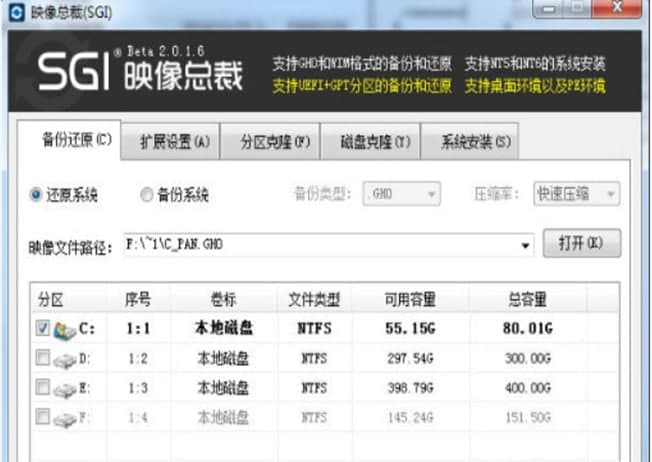Click the 卷标 column header
The height and width of the screenshot is (462, 652).
(x=224, y=299)
